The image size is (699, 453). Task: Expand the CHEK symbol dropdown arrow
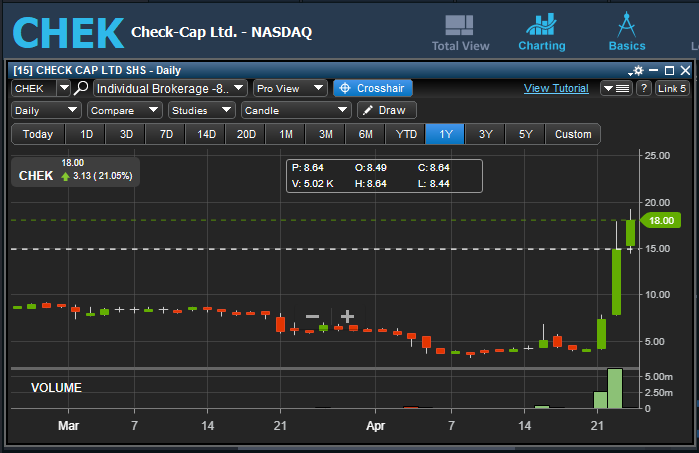coord(64,88)
